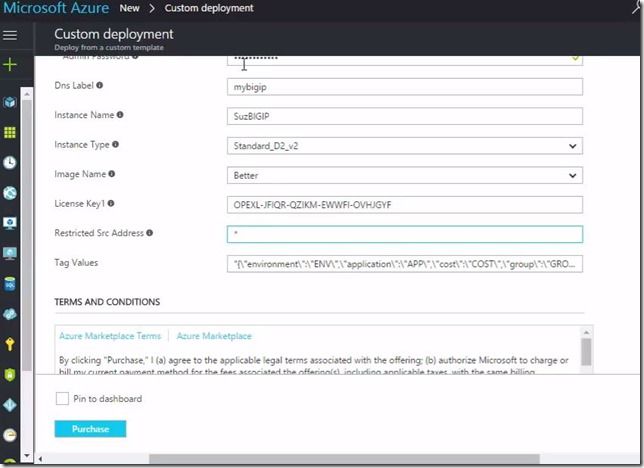Screen dimensions: 644x468
Task: Open the blue diamond icon in sidebar
Action: click(x=10, y=405)
